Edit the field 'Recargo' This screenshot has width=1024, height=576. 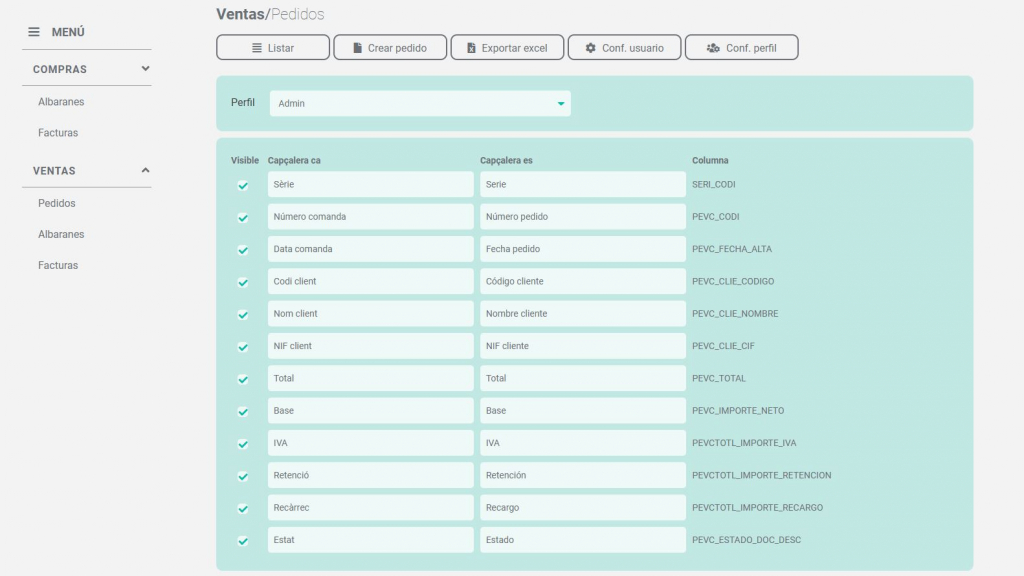583,507
